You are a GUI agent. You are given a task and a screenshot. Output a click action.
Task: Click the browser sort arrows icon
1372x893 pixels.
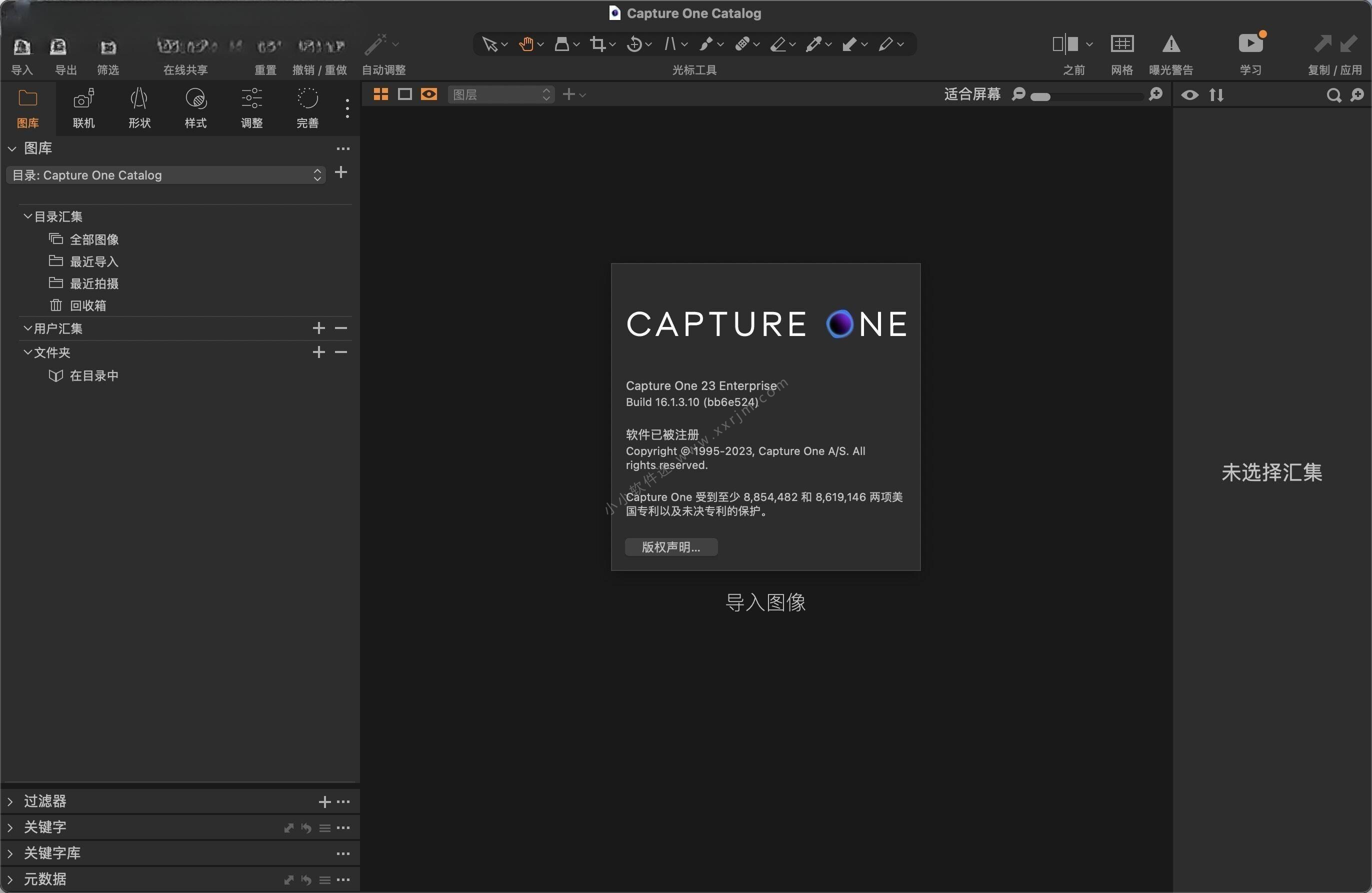pyautogui.click(x=1216, y=95)
